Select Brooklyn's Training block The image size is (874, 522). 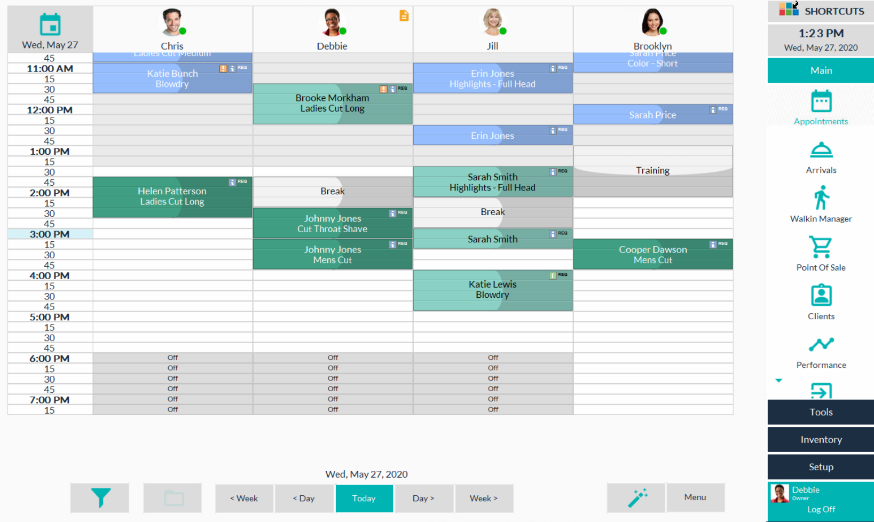tap(653, 171)
